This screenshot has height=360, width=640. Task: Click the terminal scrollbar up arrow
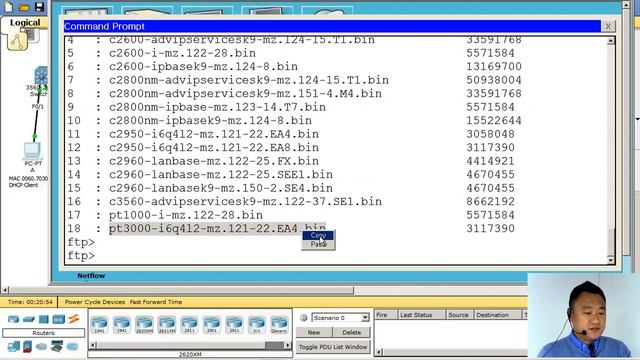pyautogui.click(x=611, y=40)
